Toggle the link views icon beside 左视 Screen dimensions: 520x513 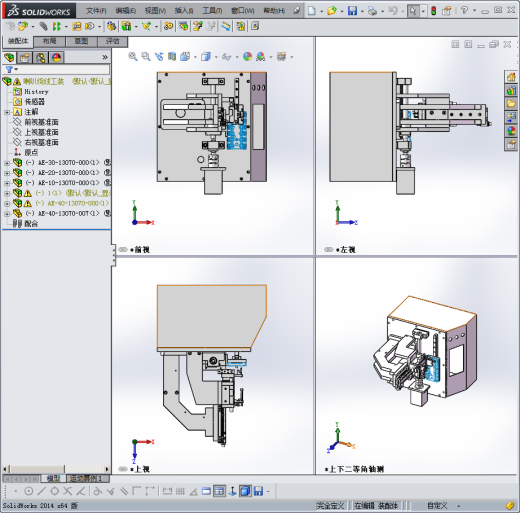coord(329,249)
